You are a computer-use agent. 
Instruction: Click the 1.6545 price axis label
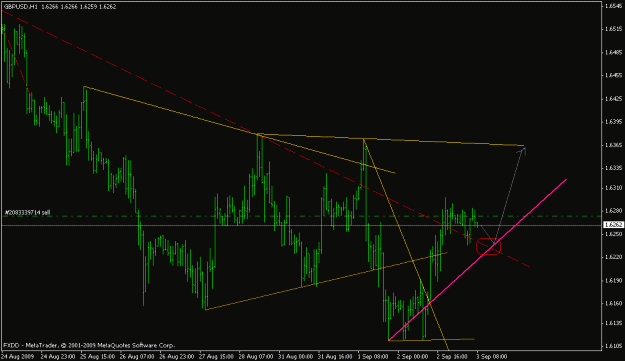tap(614, 6)
